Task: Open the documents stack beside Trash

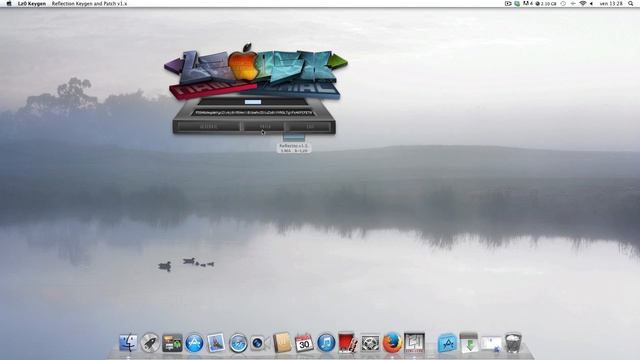Action: point(491,343)
